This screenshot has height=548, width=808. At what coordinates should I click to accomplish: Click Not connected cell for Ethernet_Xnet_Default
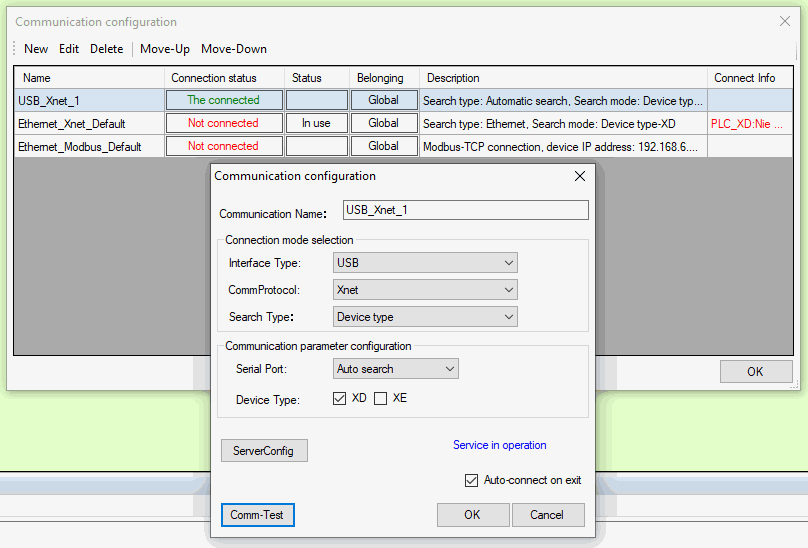pyautogui.click(x=224, y=123)
